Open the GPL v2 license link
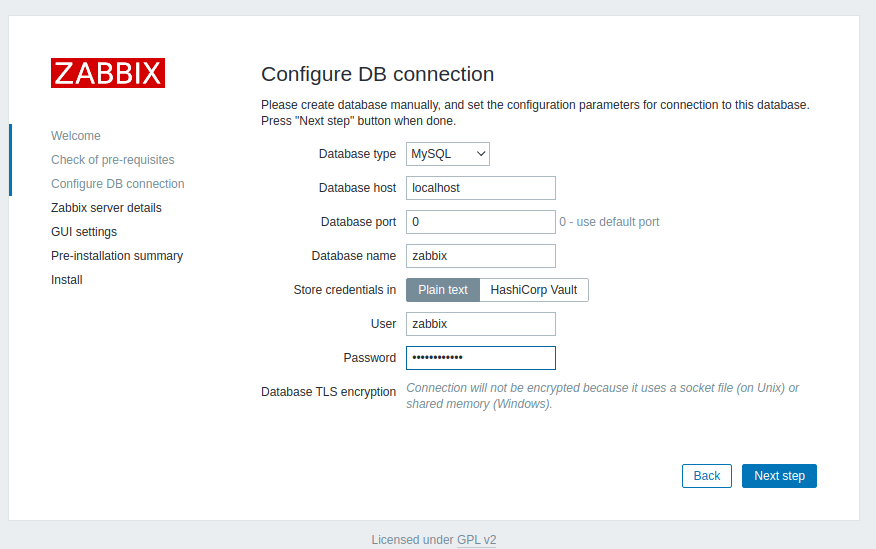This screenshot has width=876, height=549. tap(477, 540)
